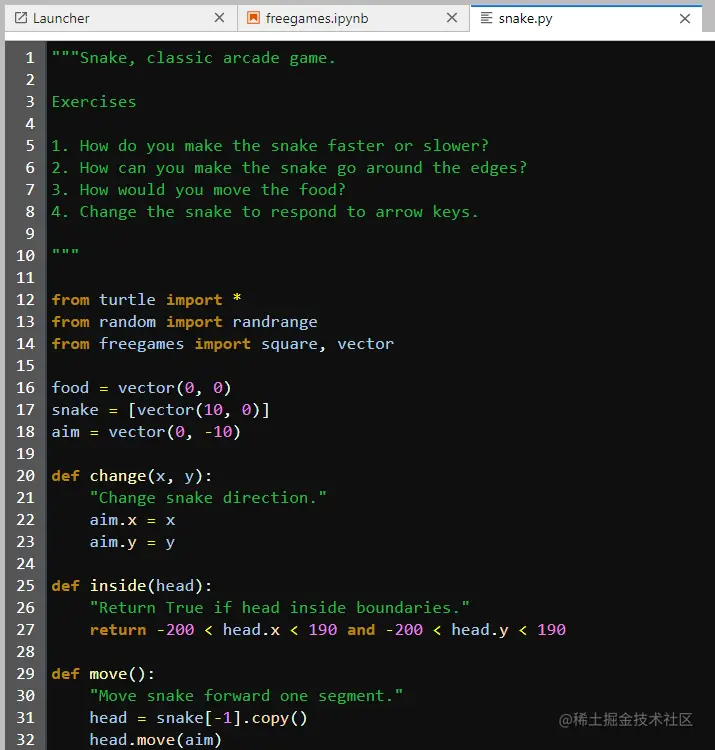Click line number 1 in the gutter
This screenshot has width=715, height=750.
30,58
